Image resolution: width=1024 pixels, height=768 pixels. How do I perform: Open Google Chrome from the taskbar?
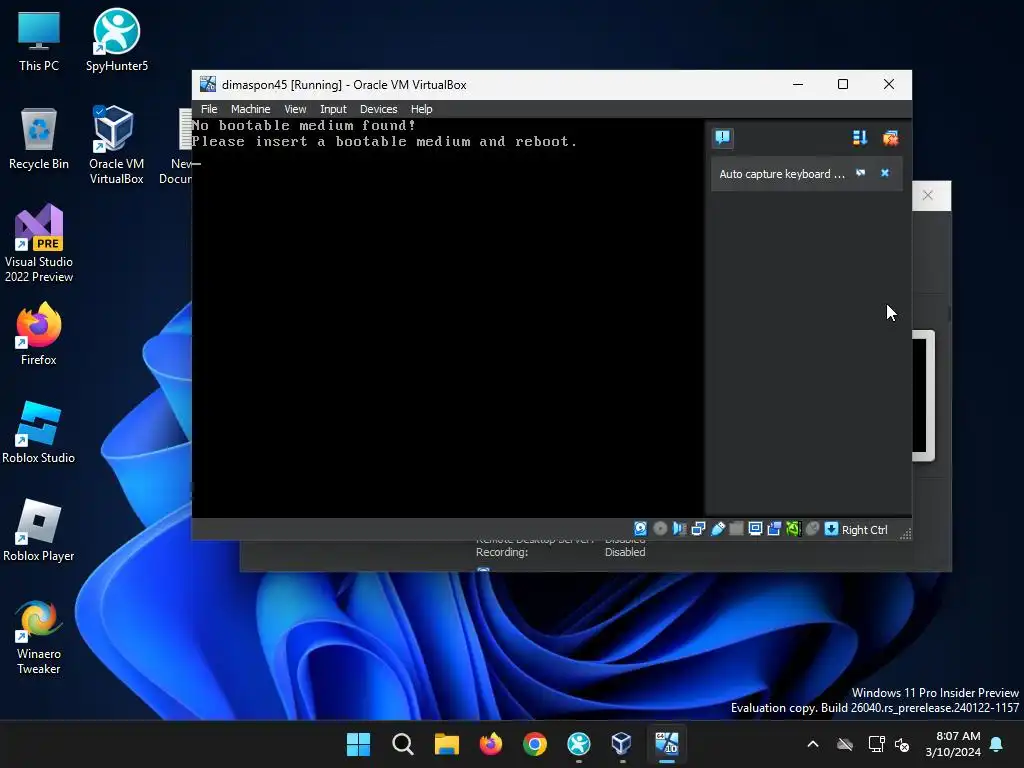click(535, 744)
